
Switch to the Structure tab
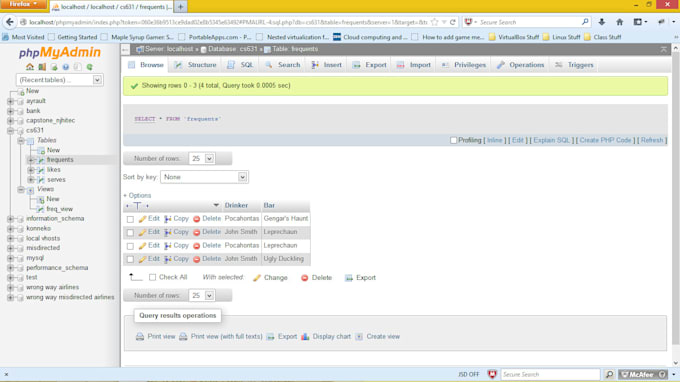(195, 65)
